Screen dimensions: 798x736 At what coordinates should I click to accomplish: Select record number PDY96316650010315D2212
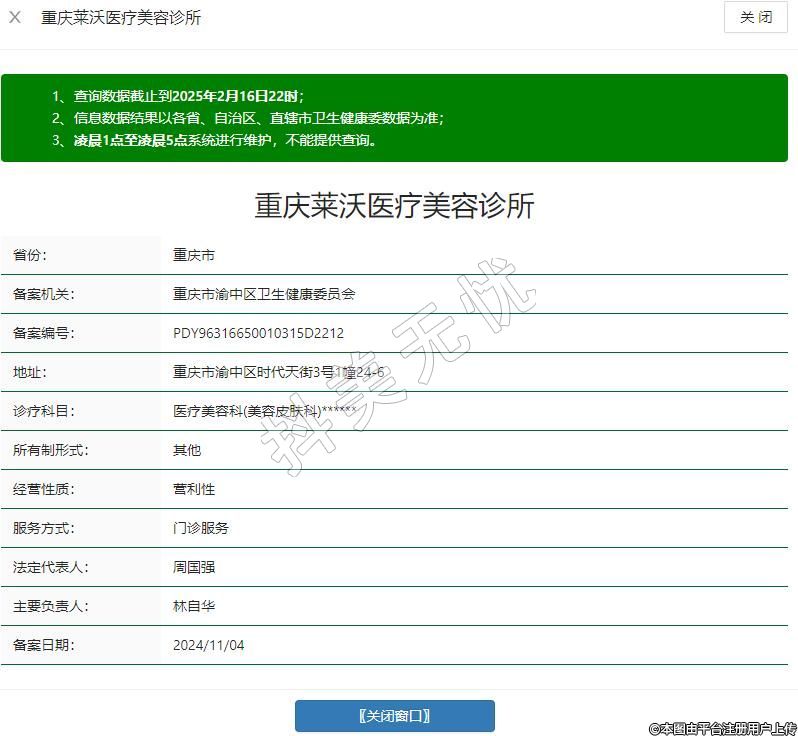pos(258,334)
